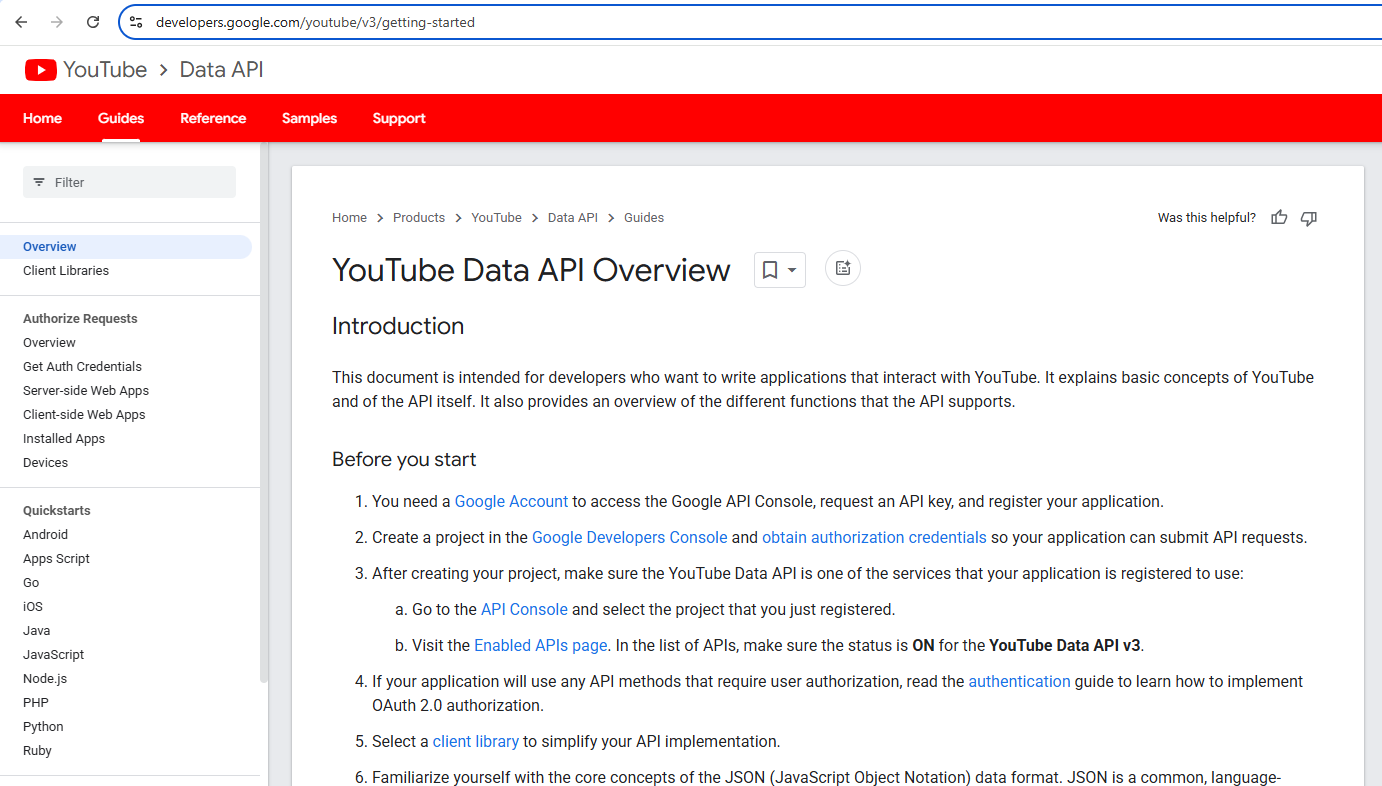Open site info icon in address bar

pyautogui.click(x=136, y=22)
